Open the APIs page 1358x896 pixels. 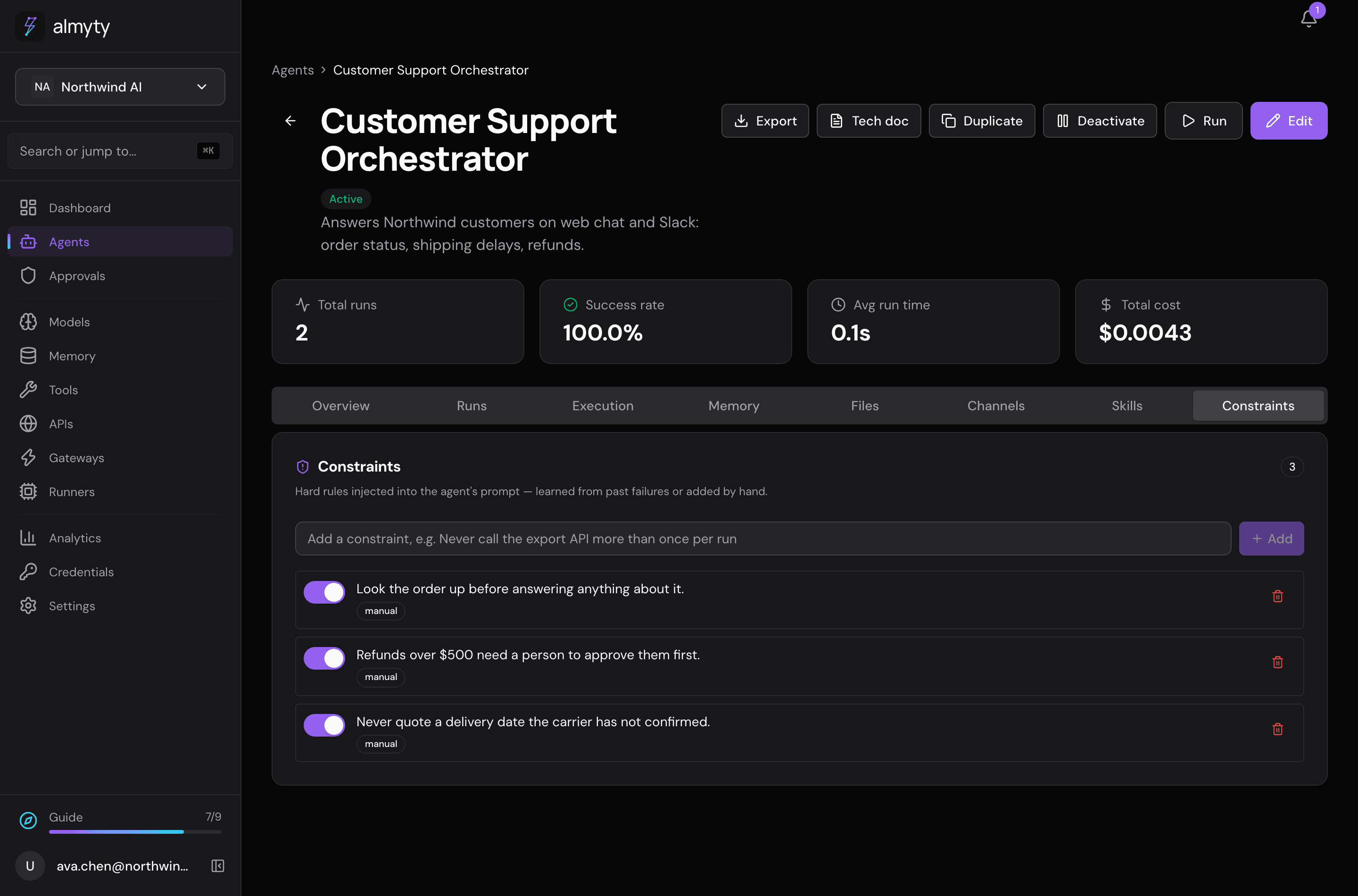click(120, 423)
